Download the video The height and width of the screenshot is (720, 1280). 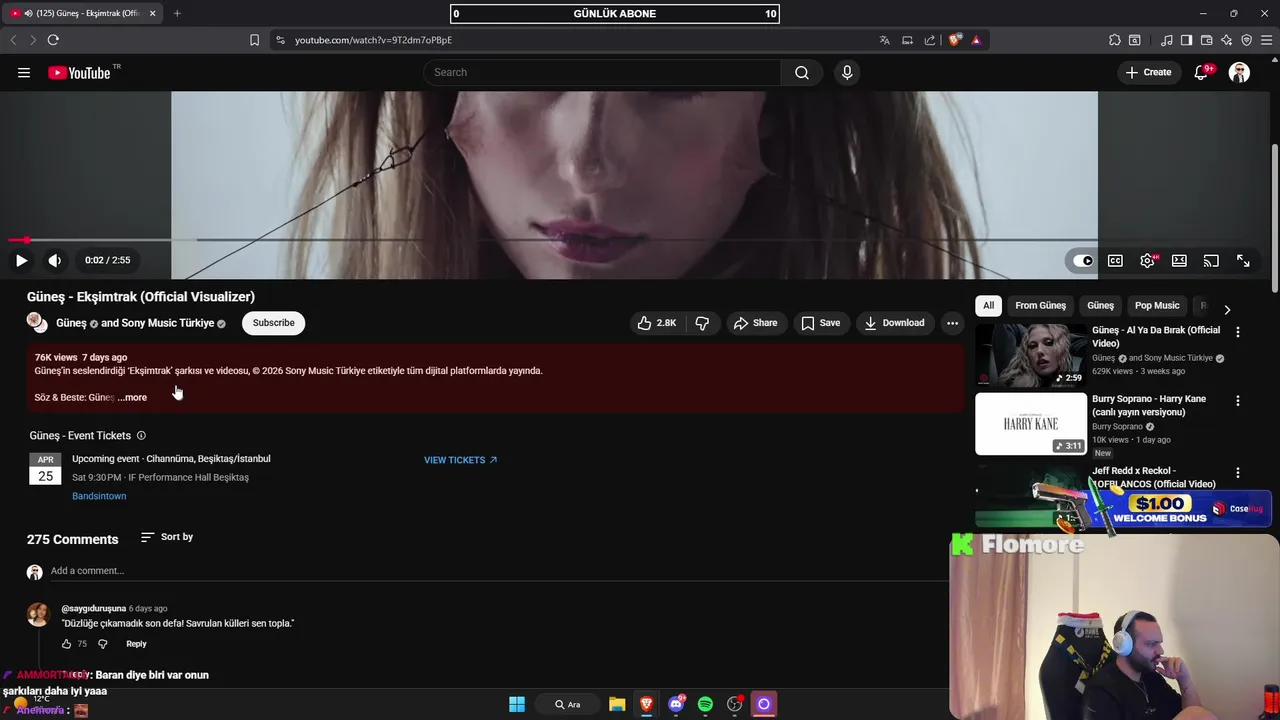pyautogui.click(x=894, y=323)
